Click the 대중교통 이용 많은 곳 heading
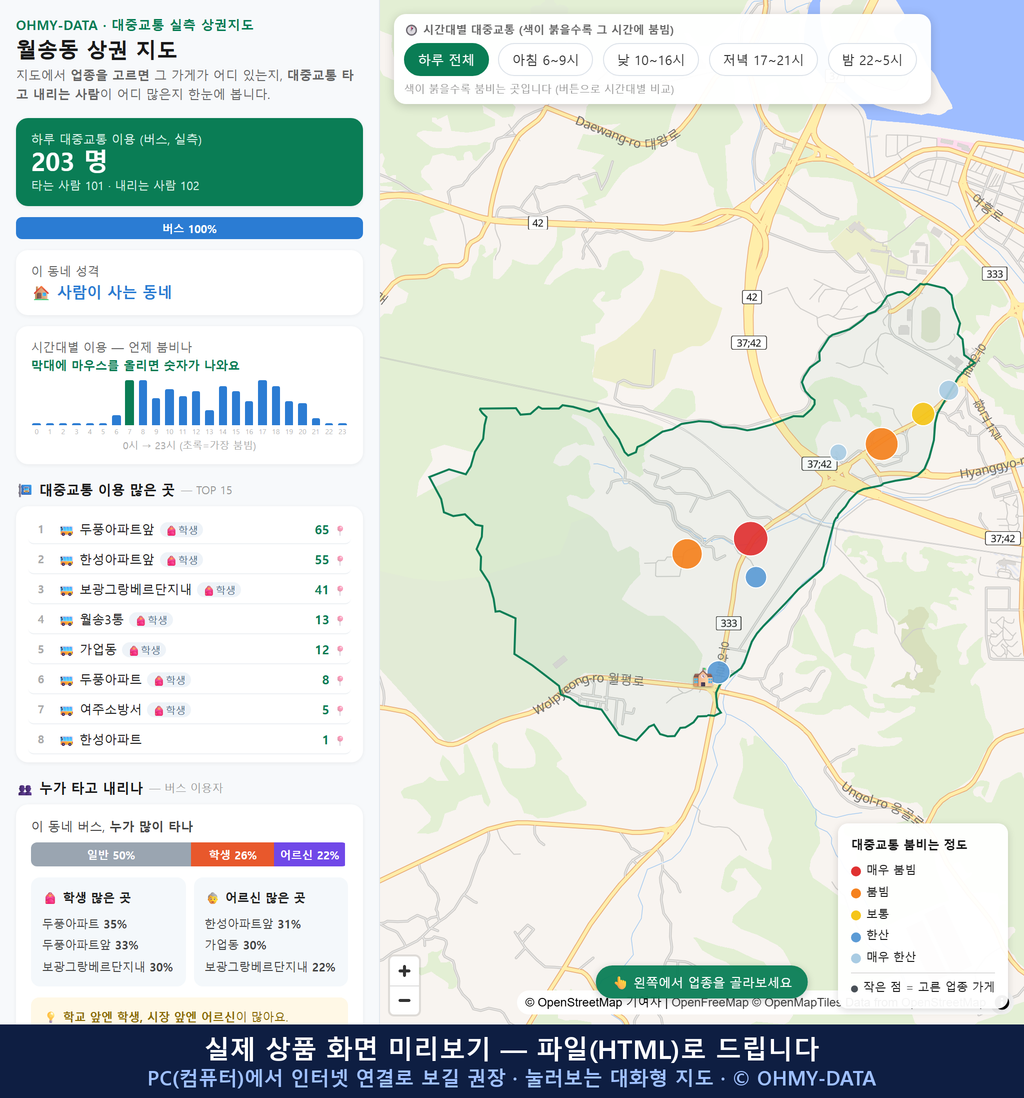Viewport: 1024px width, 1098px height. (107, 490)
